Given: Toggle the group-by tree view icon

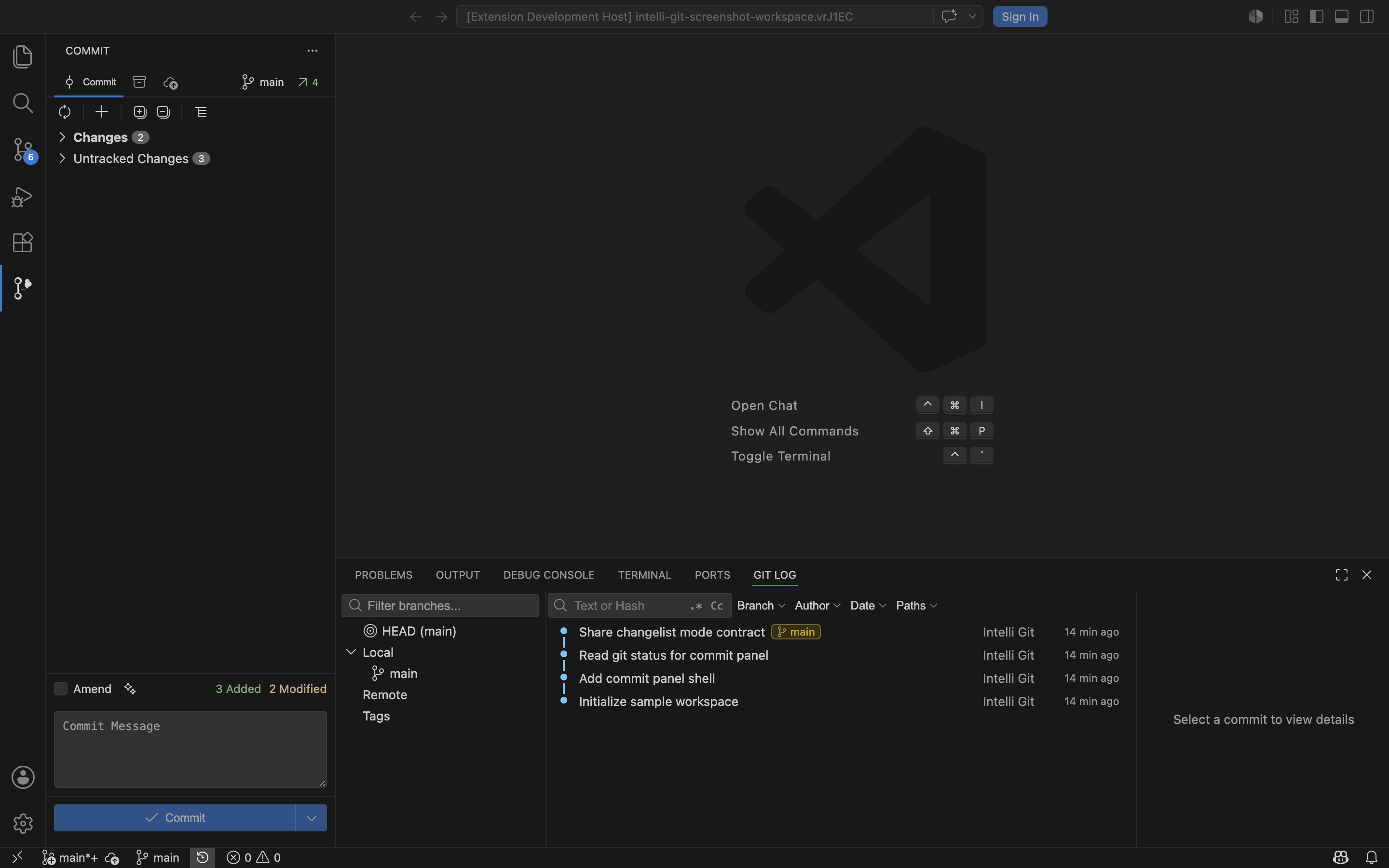Looking at the screenshot, I should pyautogui.click(x=201, y=112).
